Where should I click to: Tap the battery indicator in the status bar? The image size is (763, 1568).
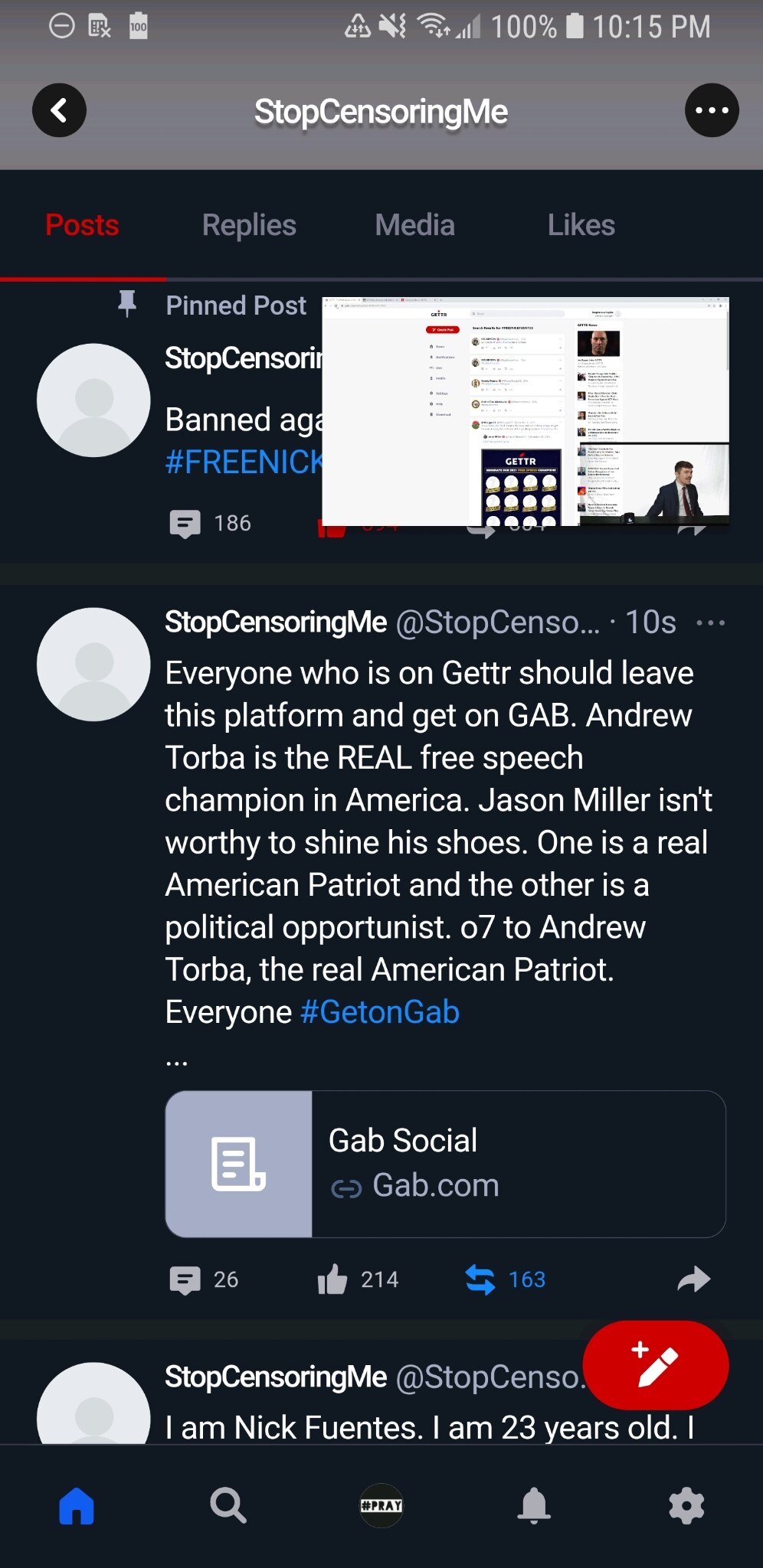pos(573,25)
